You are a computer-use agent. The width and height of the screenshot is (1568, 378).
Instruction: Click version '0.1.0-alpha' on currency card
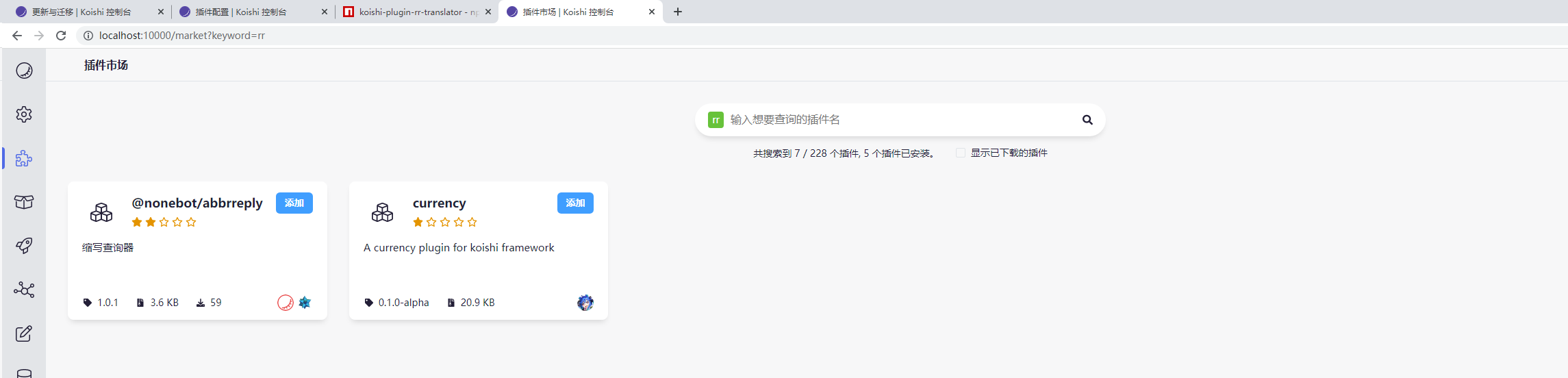(x=403, y=303)
